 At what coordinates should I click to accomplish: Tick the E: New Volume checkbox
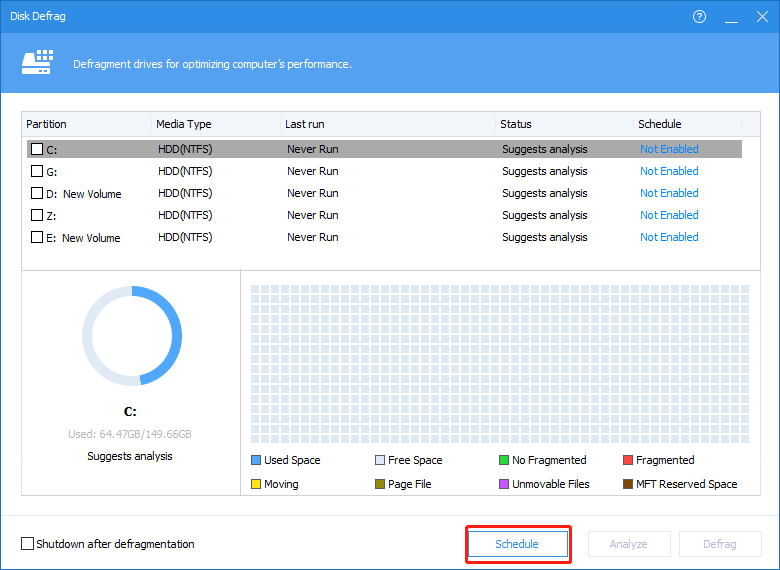pyautogui.click(x=37, y=237)
